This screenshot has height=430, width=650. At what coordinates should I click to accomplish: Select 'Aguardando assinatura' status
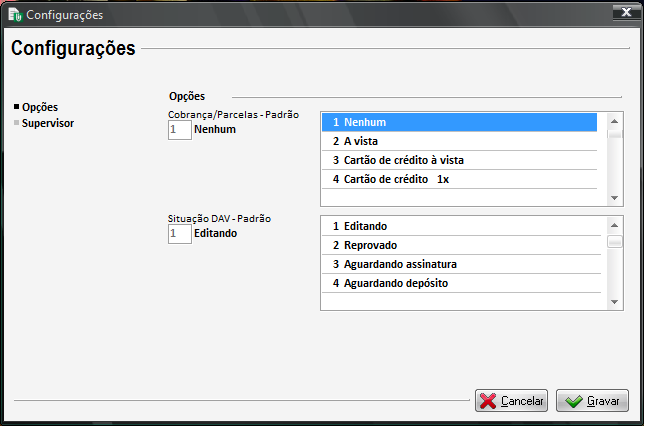coord(460,264)
